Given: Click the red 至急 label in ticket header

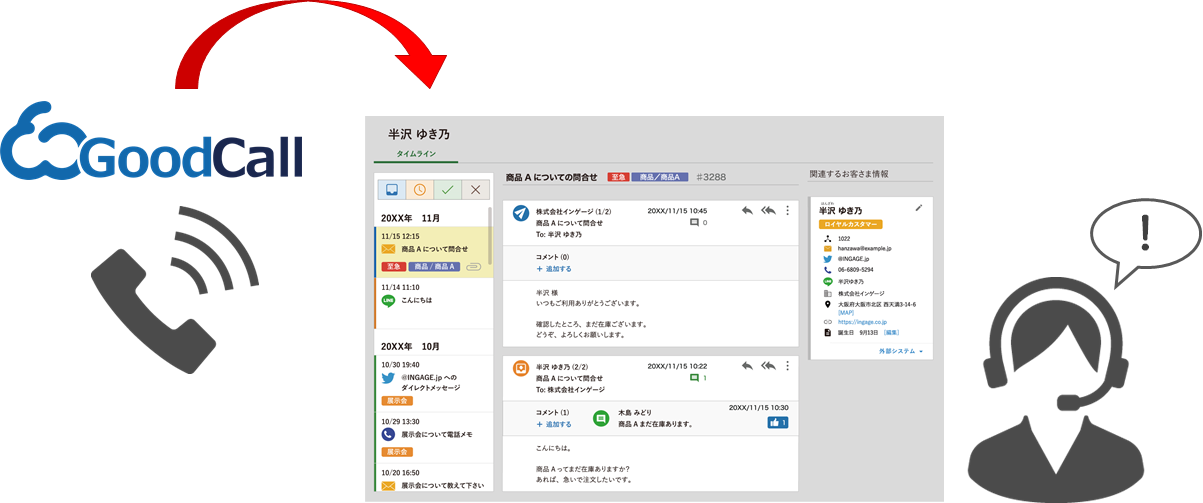Looking at the screenshot, I should point(618,177).
